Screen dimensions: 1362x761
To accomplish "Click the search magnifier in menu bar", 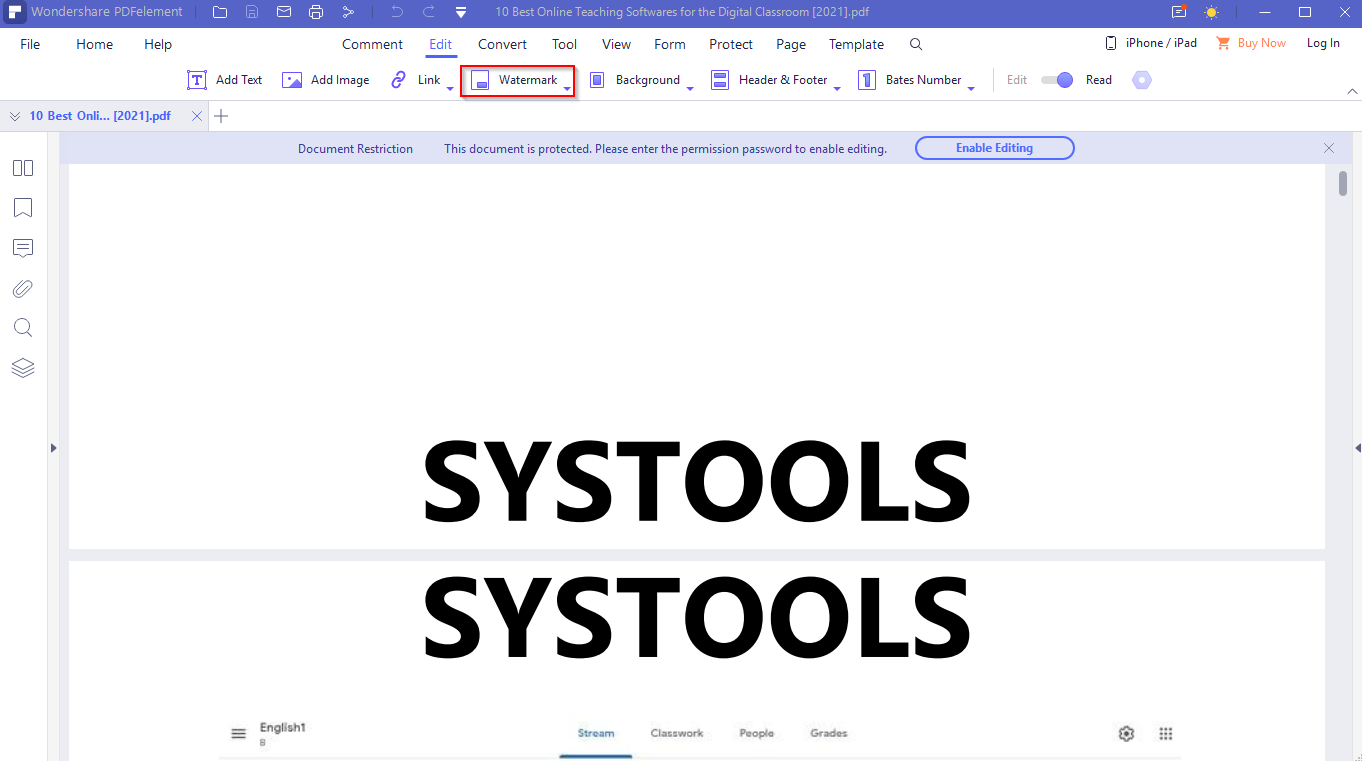I will (916, 44).
